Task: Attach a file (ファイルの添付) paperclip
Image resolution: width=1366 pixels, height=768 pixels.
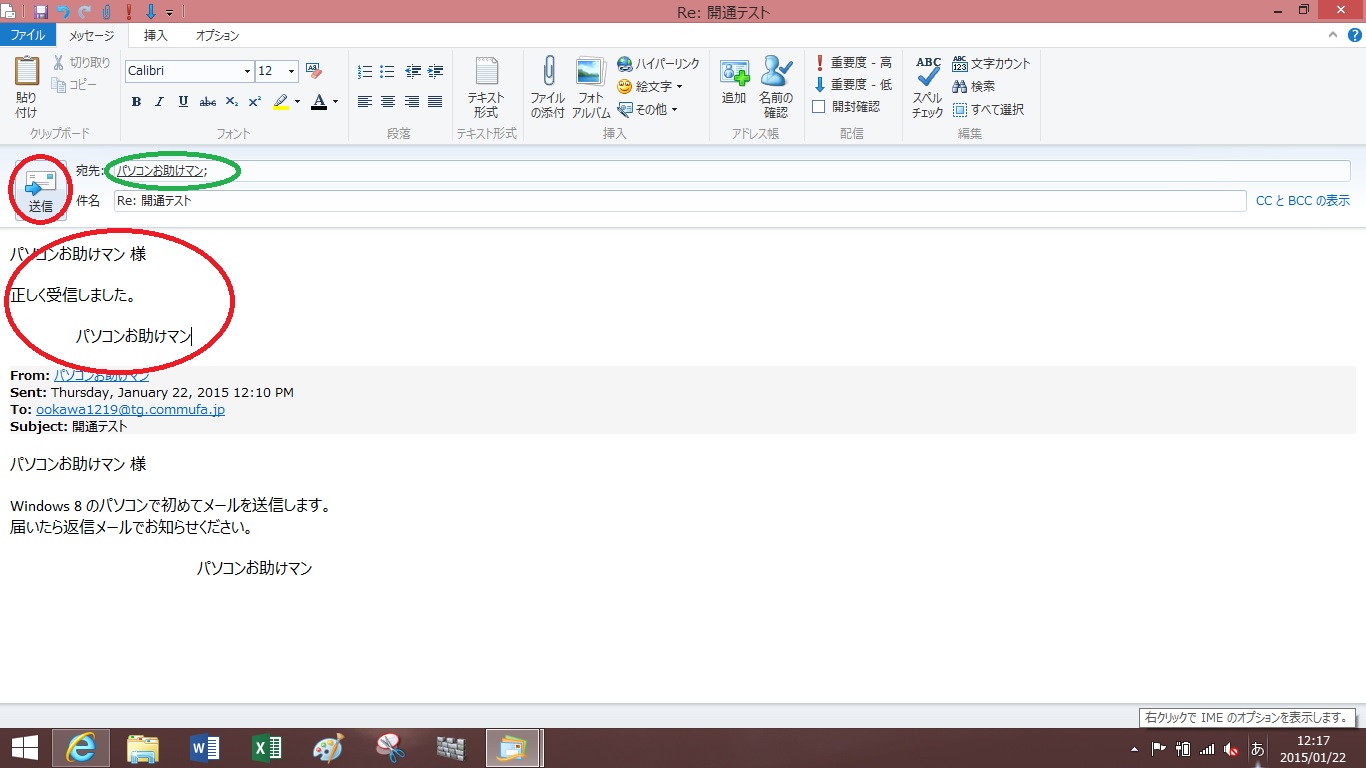Action: click(548, 88)
